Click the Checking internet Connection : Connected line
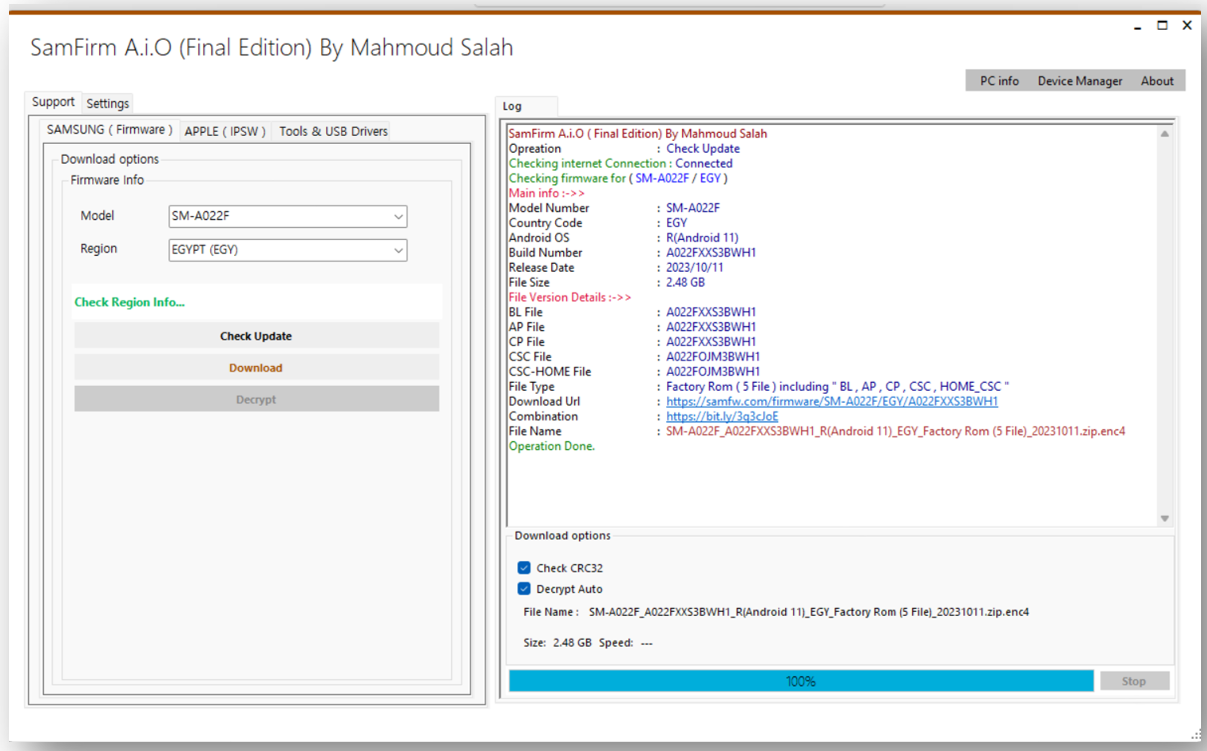Screen dimensions: 1207x751 (x=620, y=164)
